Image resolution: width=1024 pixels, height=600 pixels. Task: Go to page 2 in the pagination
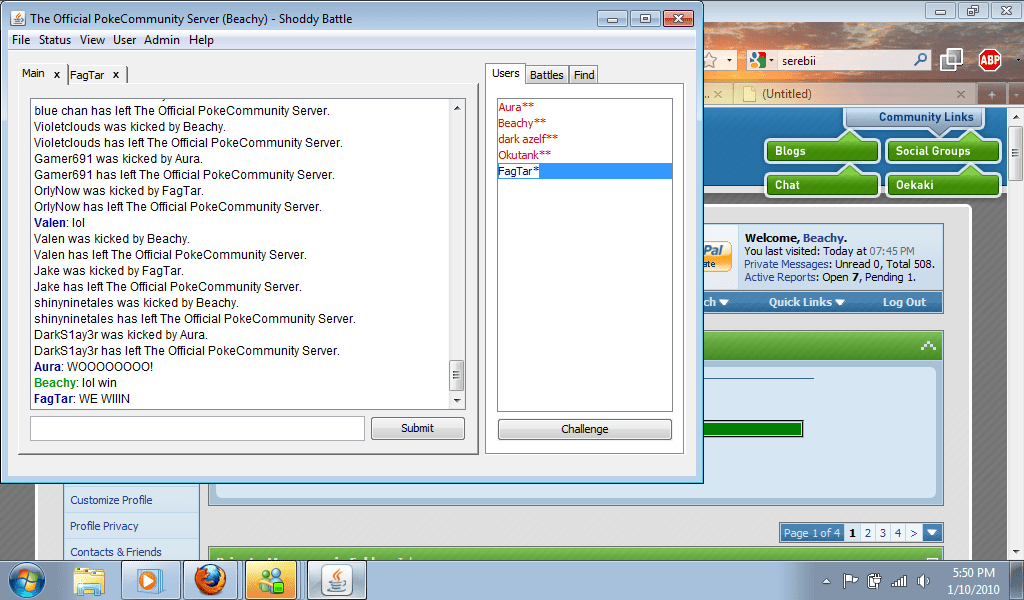[868, 533]
